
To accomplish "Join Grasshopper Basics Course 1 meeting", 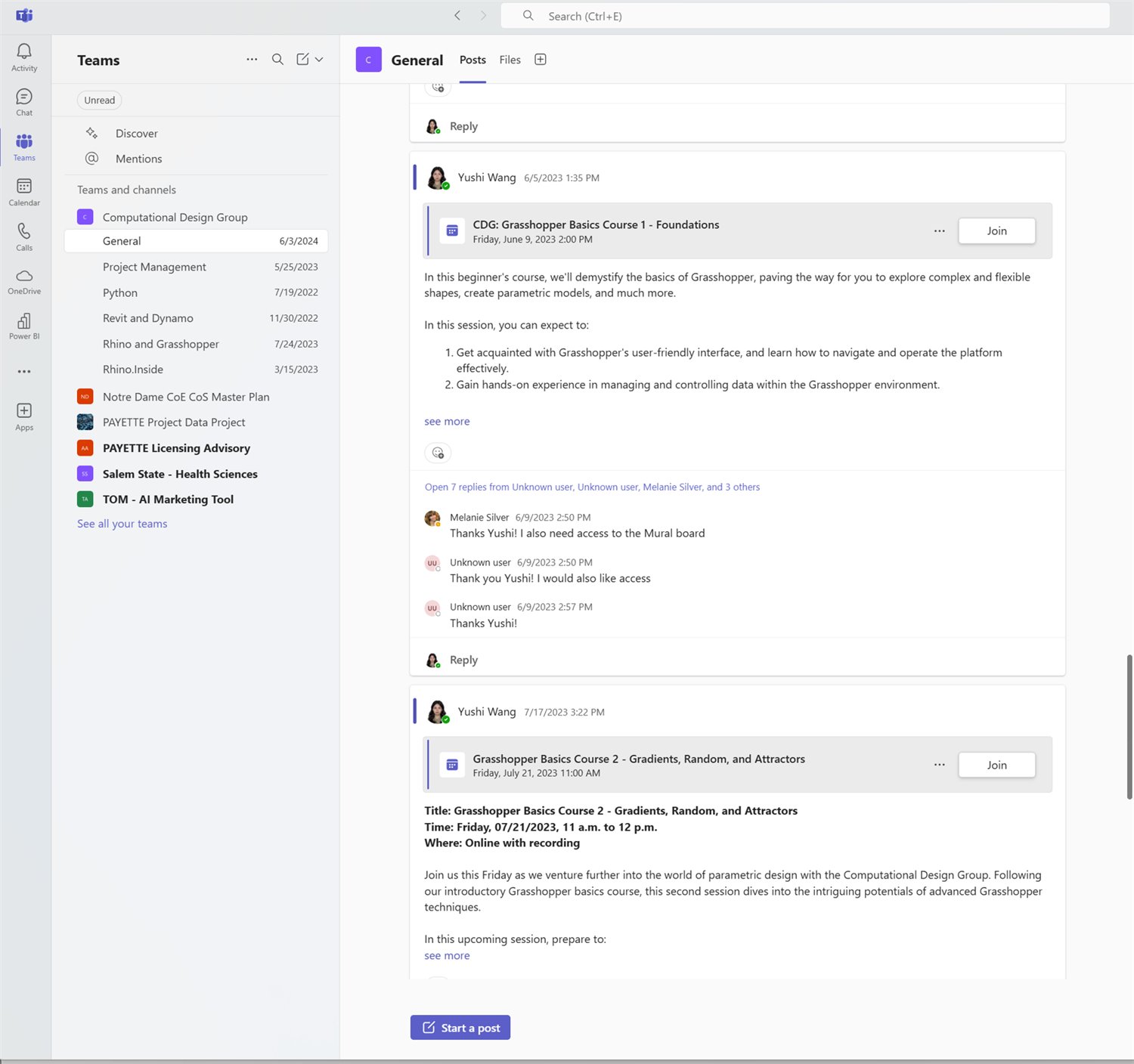I will [996, 230].
